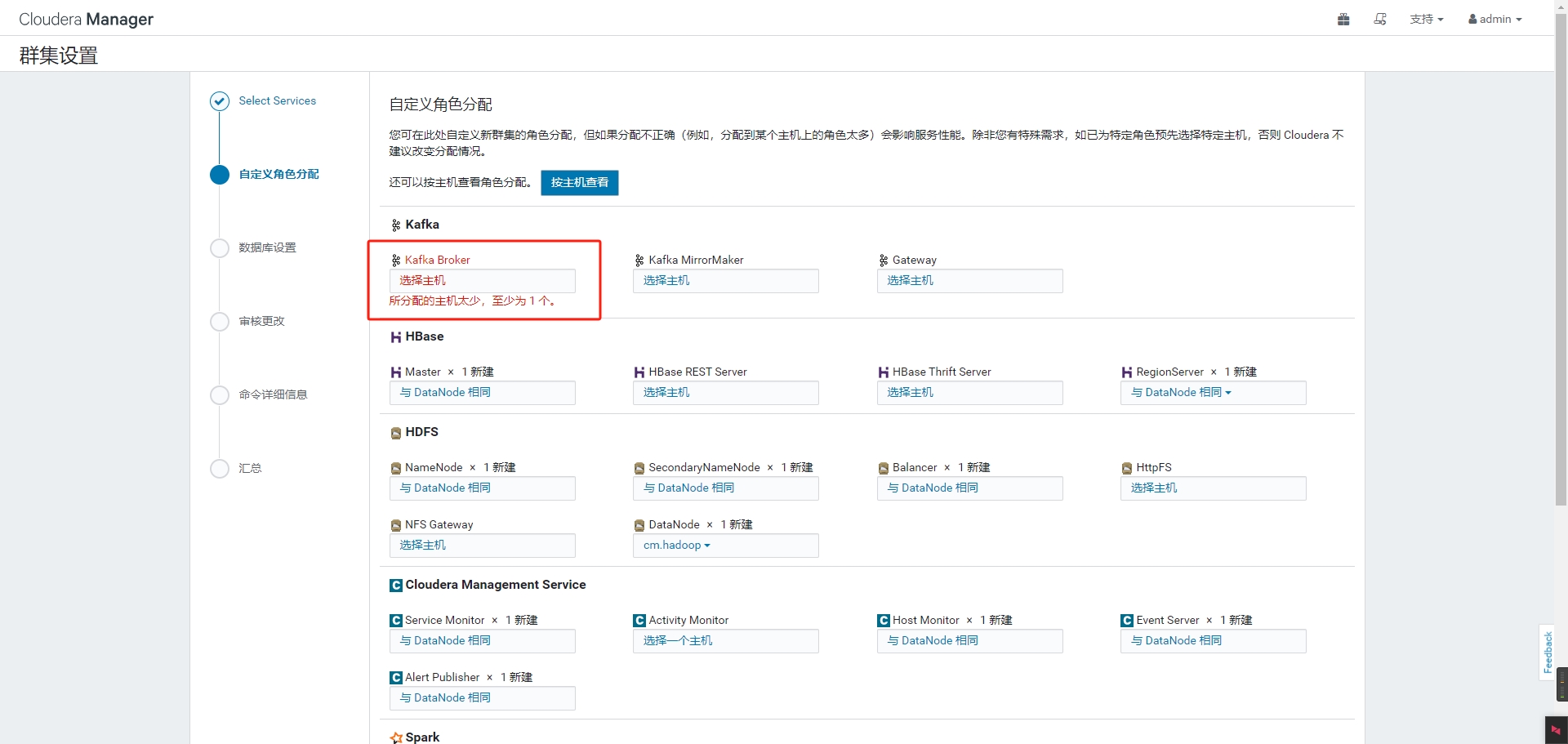Click the Activity Monitor role icon

pyautogui.click(x=639, y=621)
